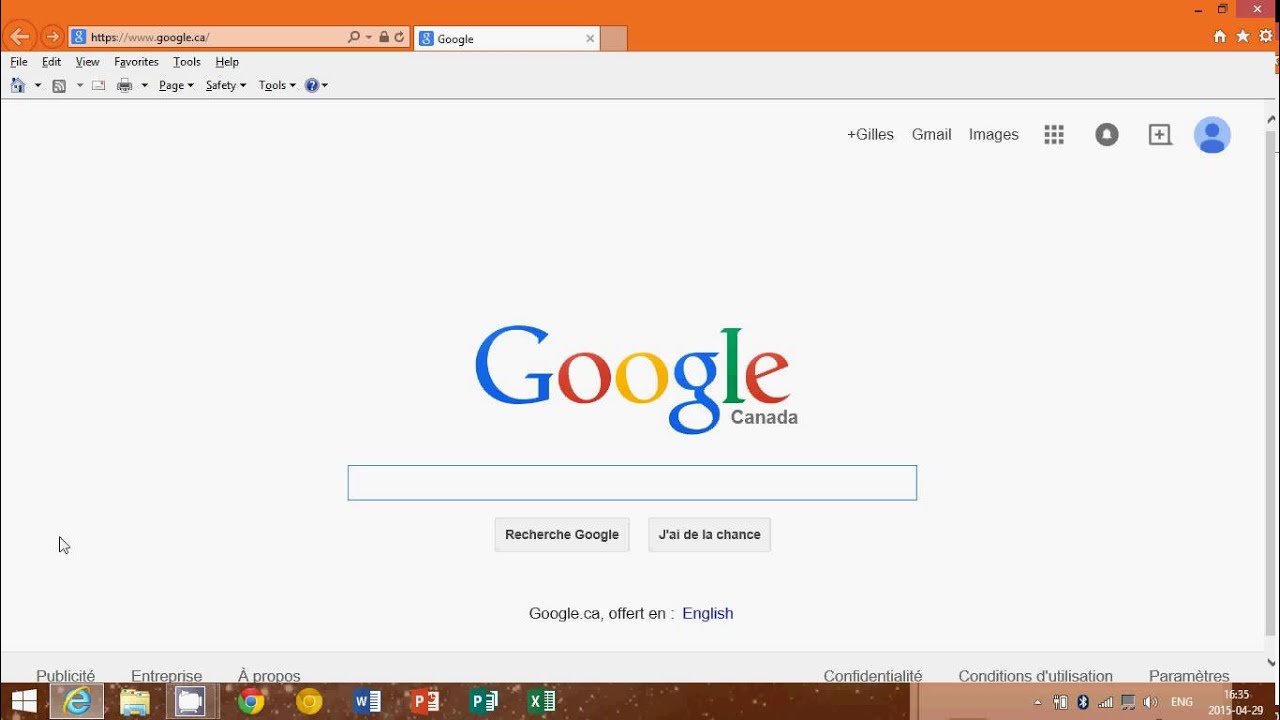The width and height of the screenshot is (1280, 720).
Task: Expand the RSS feeds dropdown arrow
Action: [x=80, y=85]
